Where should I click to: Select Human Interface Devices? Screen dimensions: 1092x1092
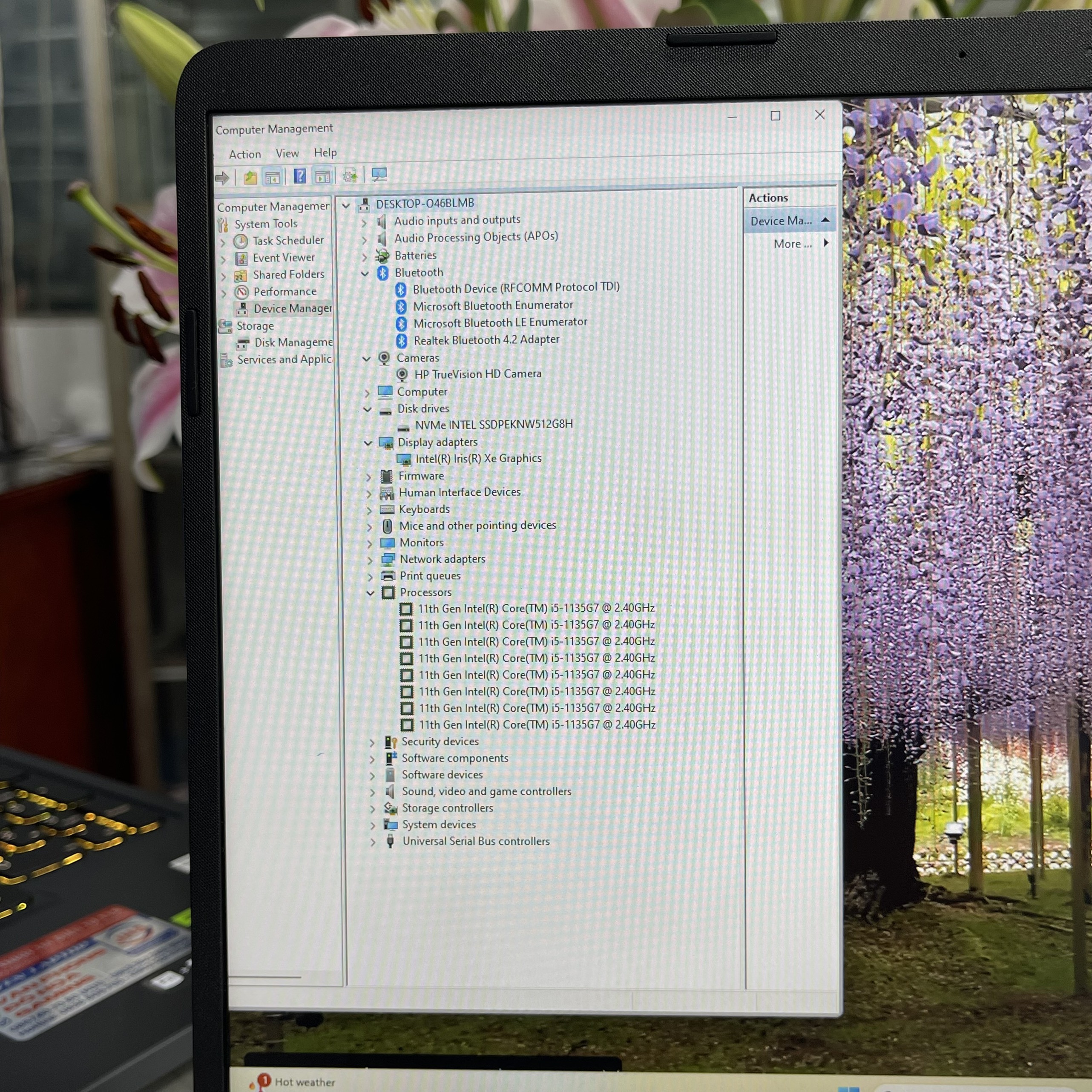click(x=460, y=493)
